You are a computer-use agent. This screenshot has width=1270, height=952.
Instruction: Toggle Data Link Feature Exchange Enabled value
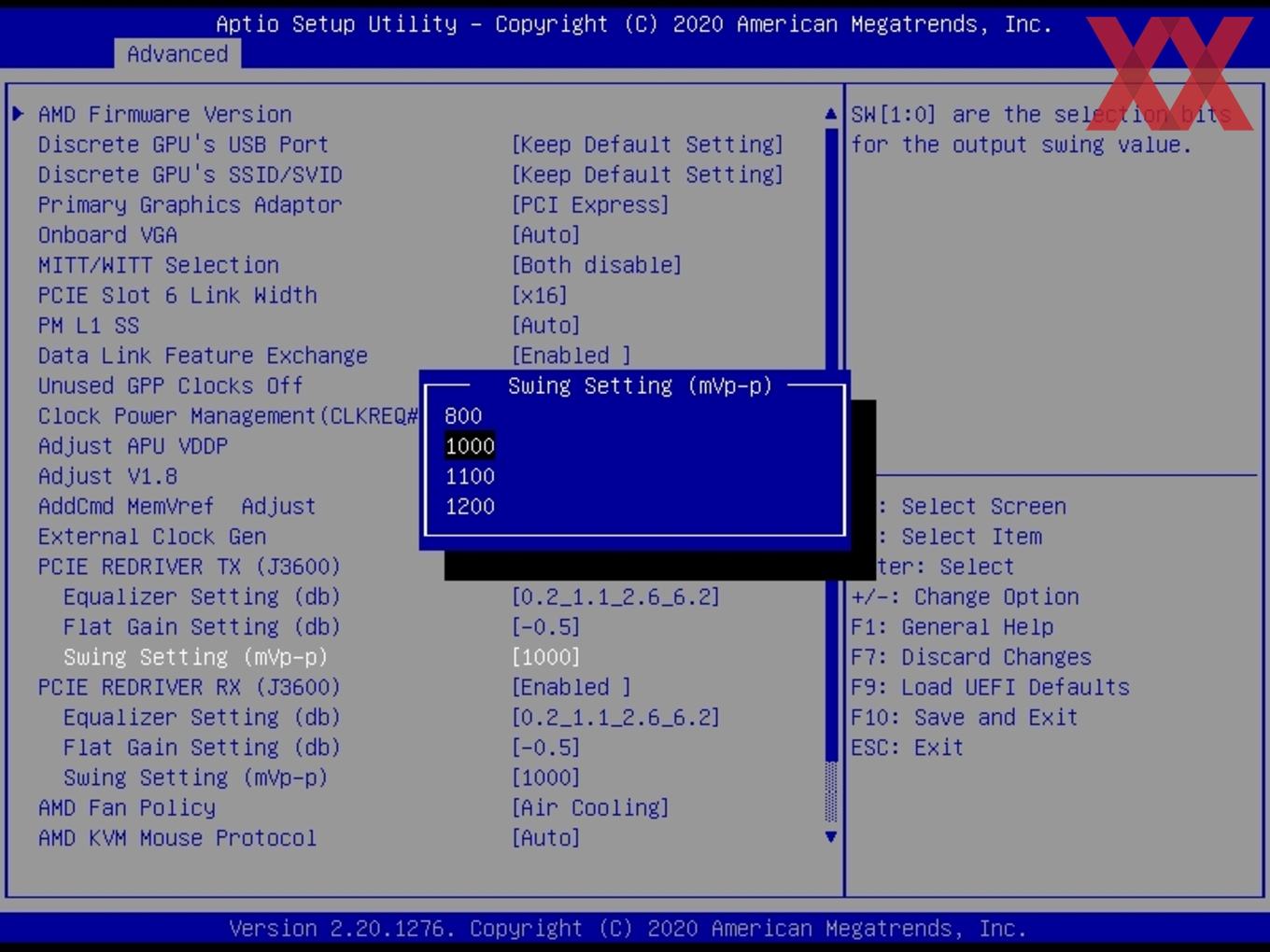pyautogui.click(x=571, y=356)
